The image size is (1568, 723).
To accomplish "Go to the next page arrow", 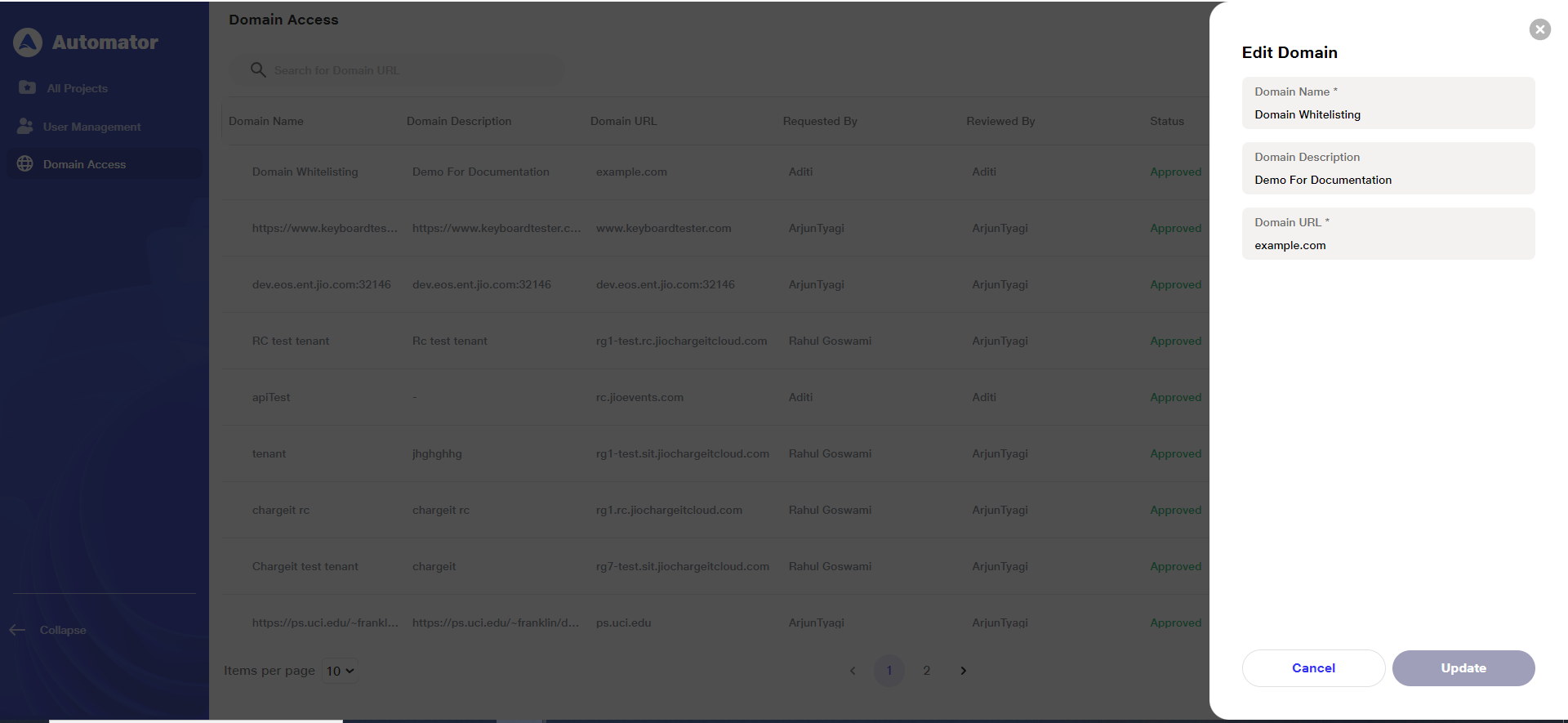I will pos(963,671).
